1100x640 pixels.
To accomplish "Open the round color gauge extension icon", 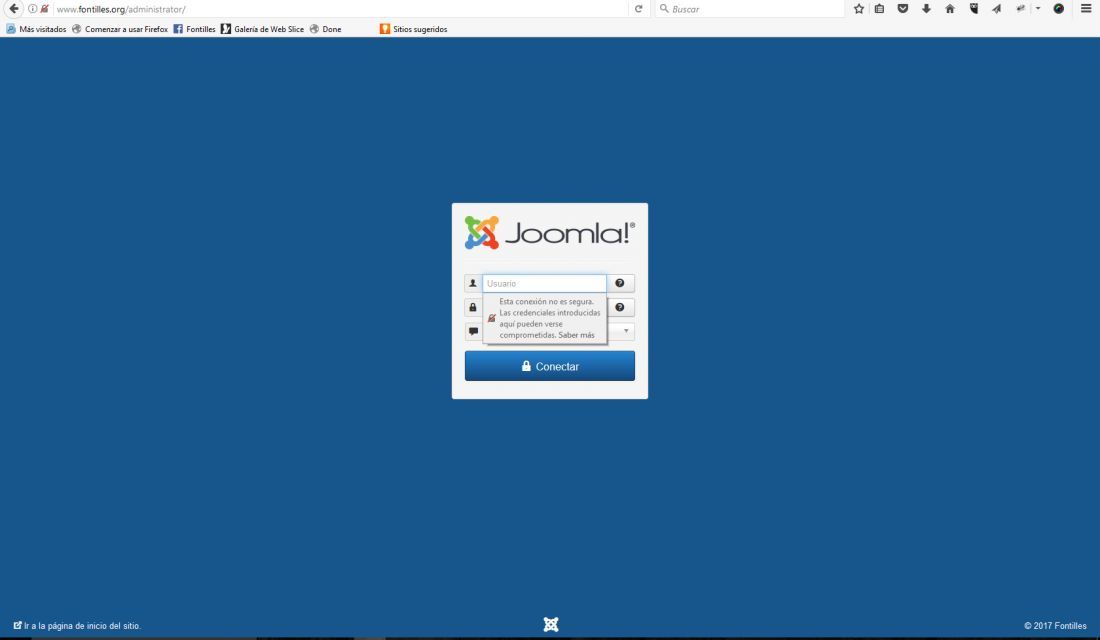I will (x=1059, y=9).
